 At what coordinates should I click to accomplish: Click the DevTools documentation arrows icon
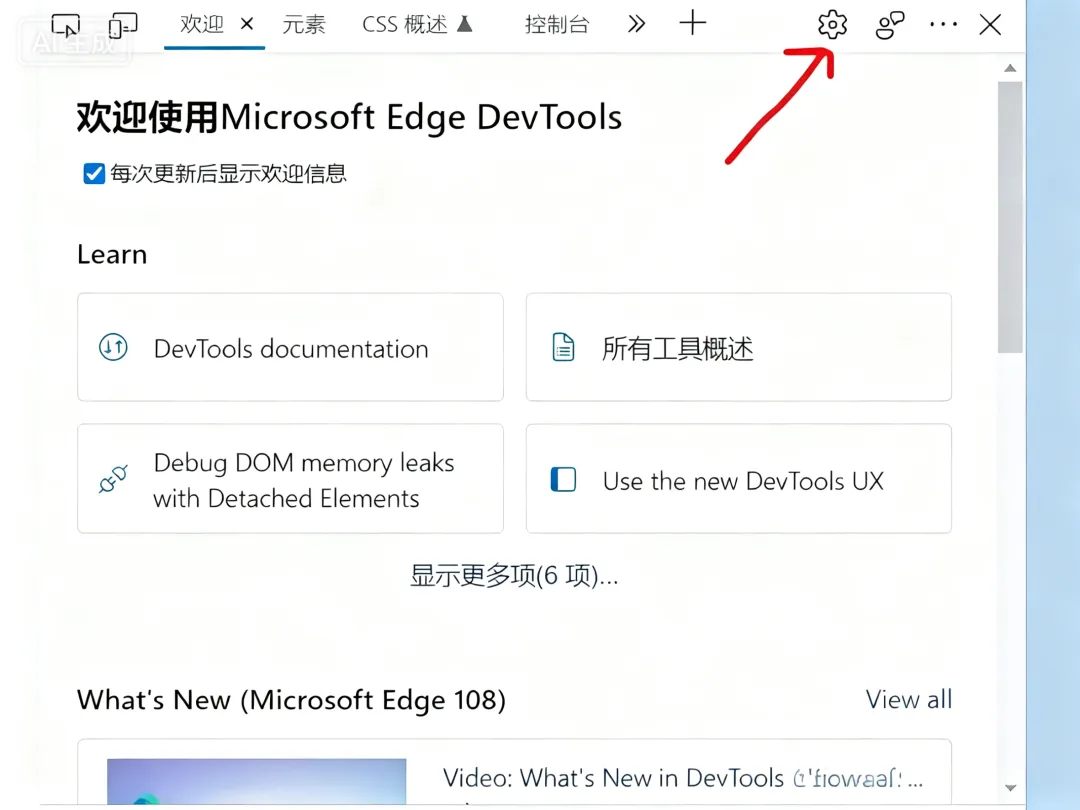click(113, 347)
